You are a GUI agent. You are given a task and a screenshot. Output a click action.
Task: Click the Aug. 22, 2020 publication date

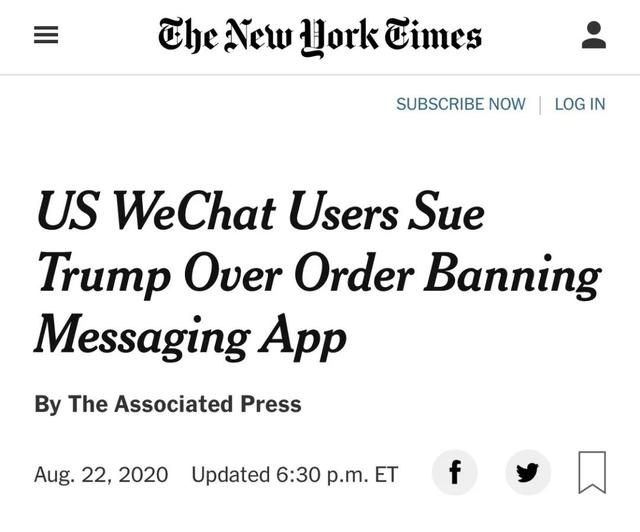pyautogui.click(x=101, y=474)
